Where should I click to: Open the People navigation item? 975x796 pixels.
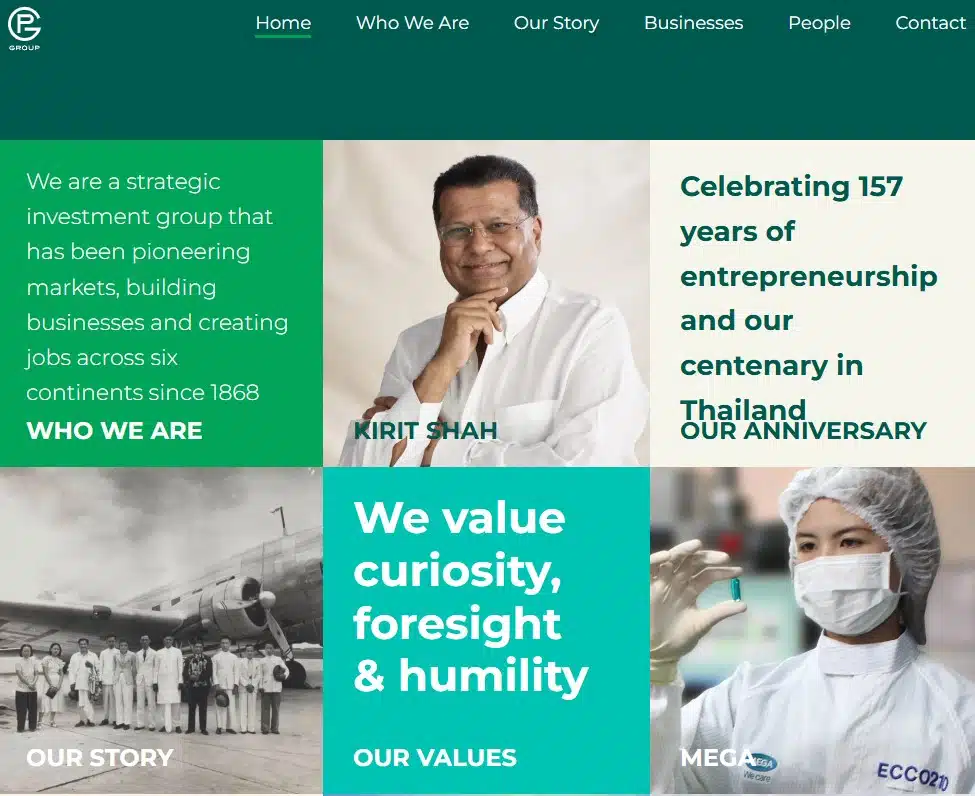(819, 23)
